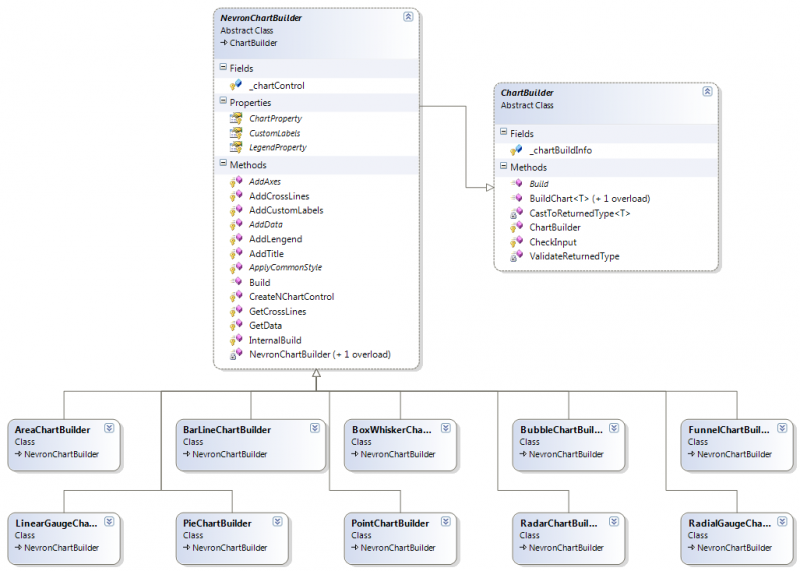This screenshot has width=800, height=571.
Task: Click the ChartProperty property icon
Action: pos(236,118)
